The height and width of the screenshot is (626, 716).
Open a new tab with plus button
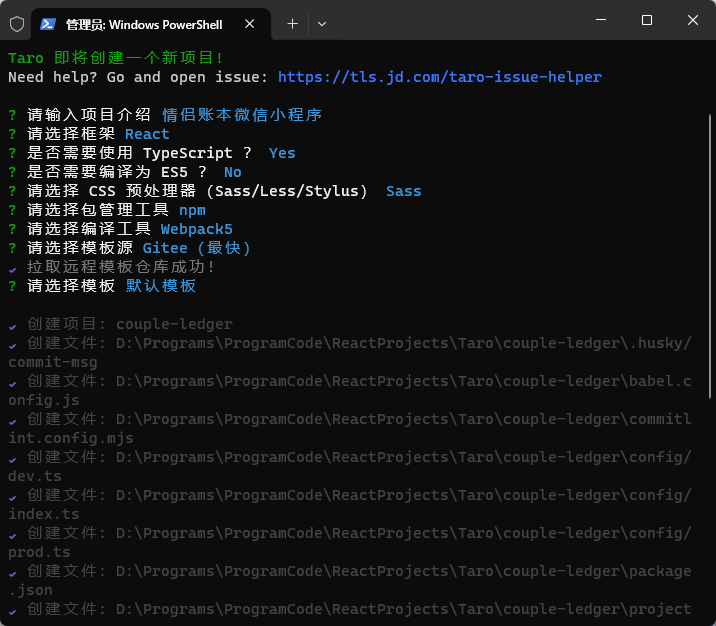(x=292, y=24)
